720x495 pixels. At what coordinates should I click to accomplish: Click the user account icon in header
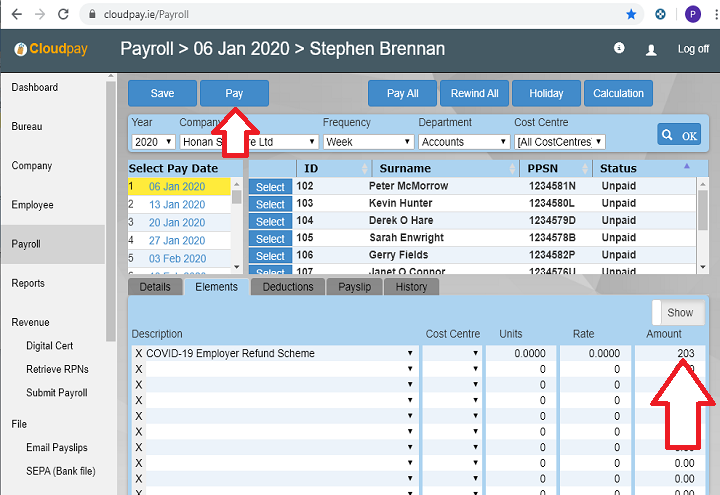[x=652, y=49]
